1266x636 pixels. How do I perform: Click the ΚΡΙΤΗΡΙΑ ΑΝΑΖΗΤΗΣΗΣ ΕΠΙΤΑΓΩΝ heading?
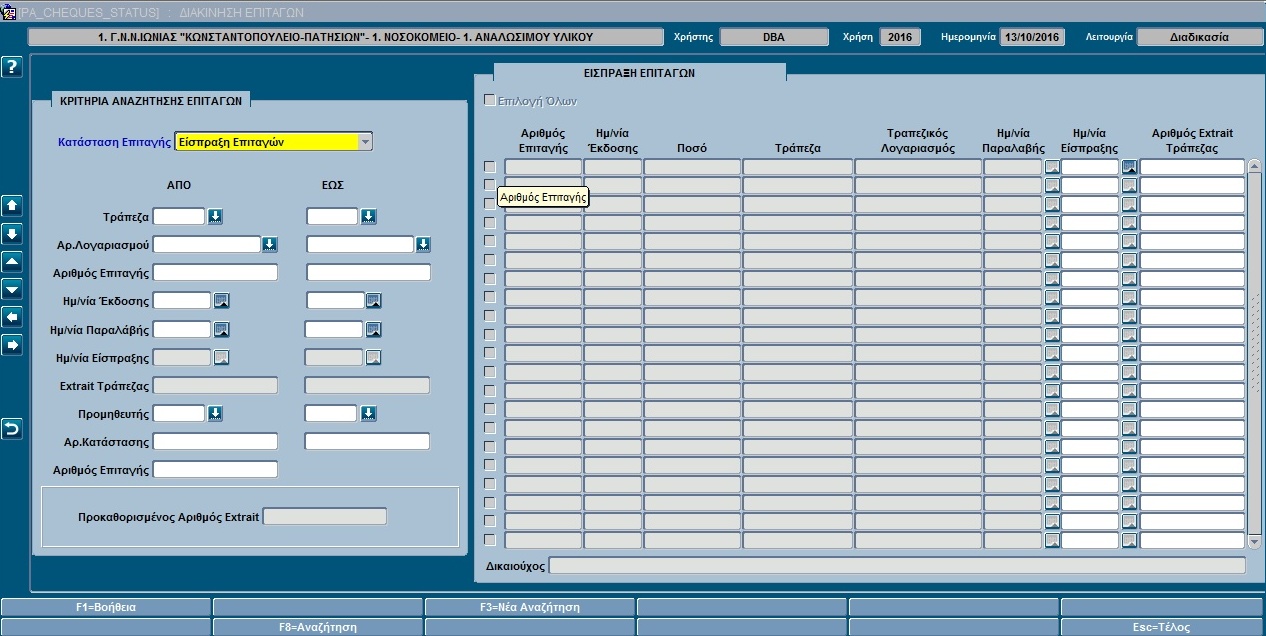(x=151, y=100)
